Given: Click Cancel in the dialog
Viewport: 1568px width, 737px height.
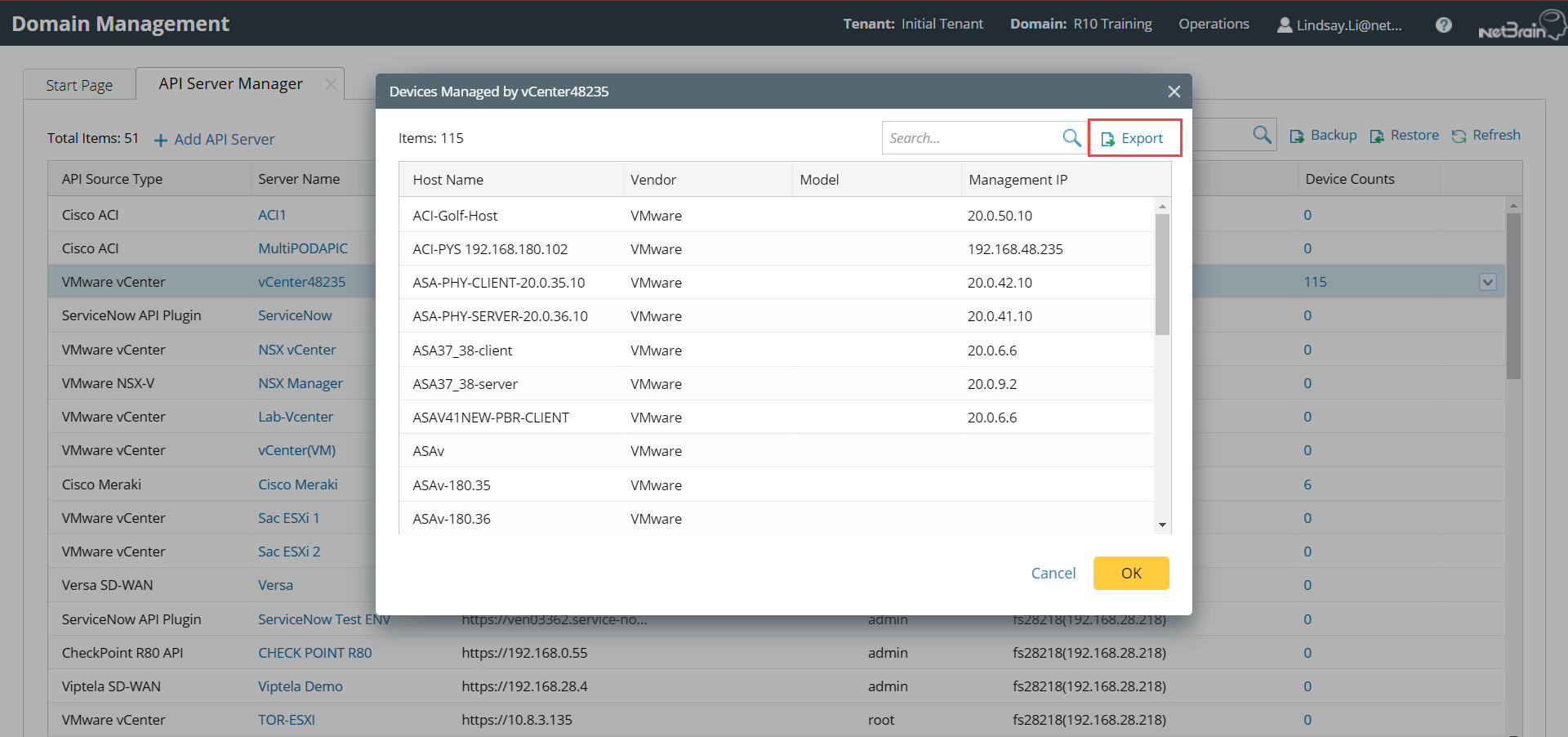Looking at the screenshot, I should [1053, 573].
